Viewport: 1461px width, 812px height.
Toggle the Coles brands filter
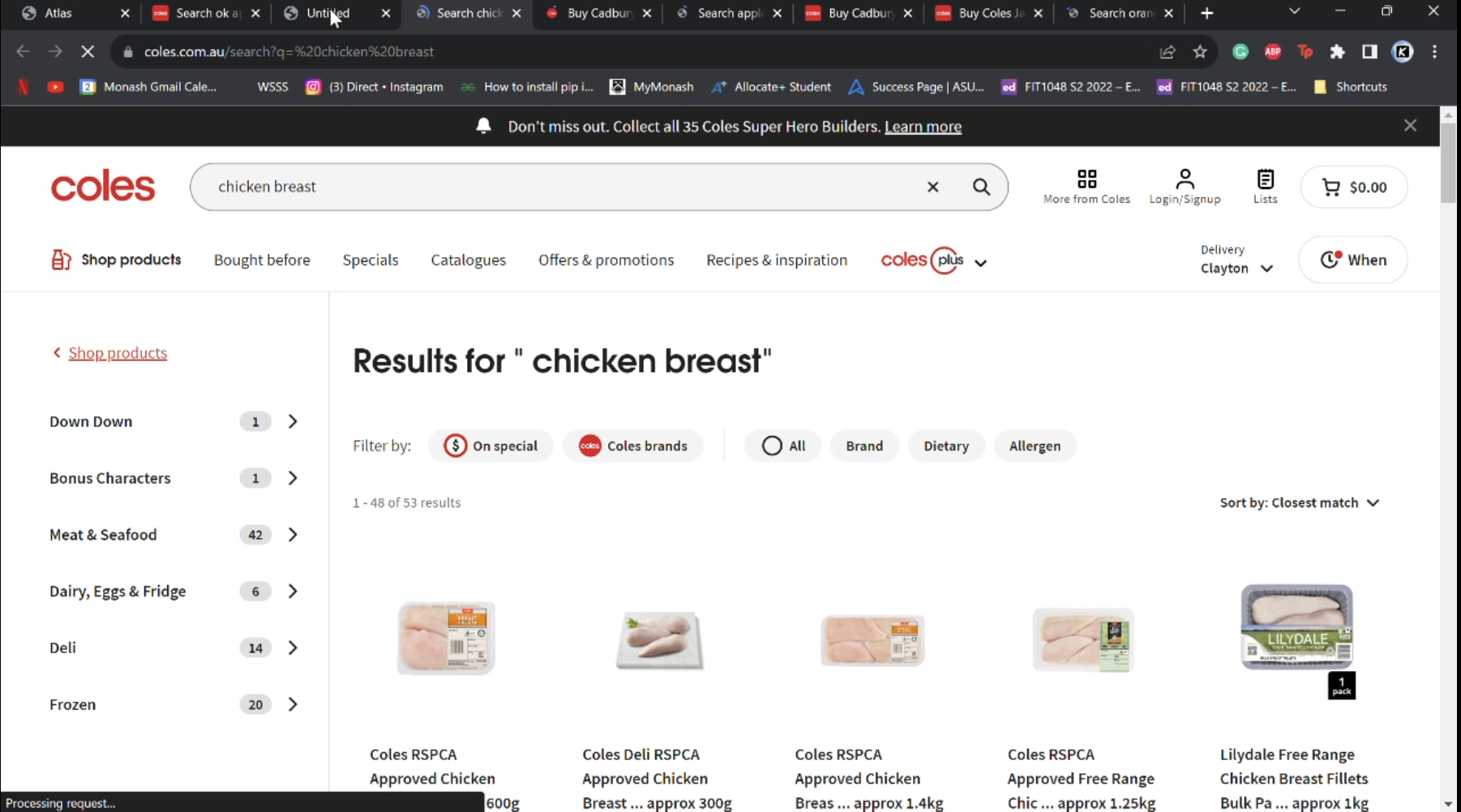632,446
